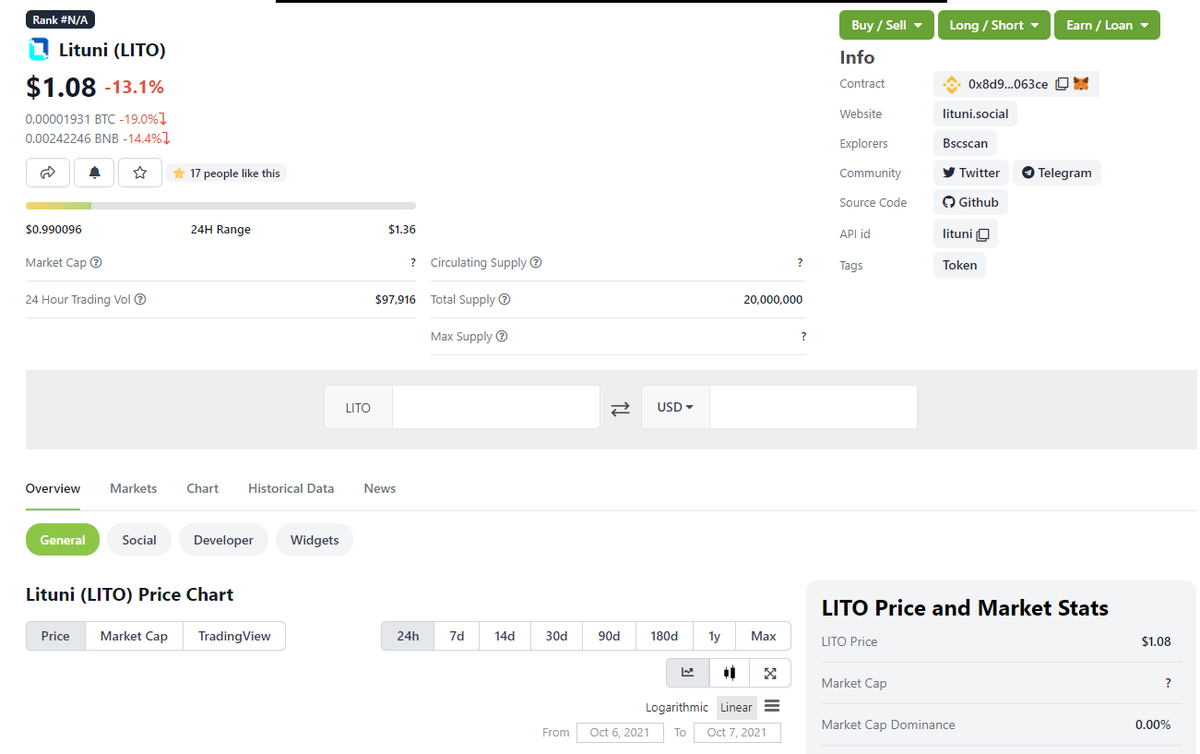Open the Buy / Sell dropdown
The height and width of the screenshot is (754, 1200).
(886, 25)
